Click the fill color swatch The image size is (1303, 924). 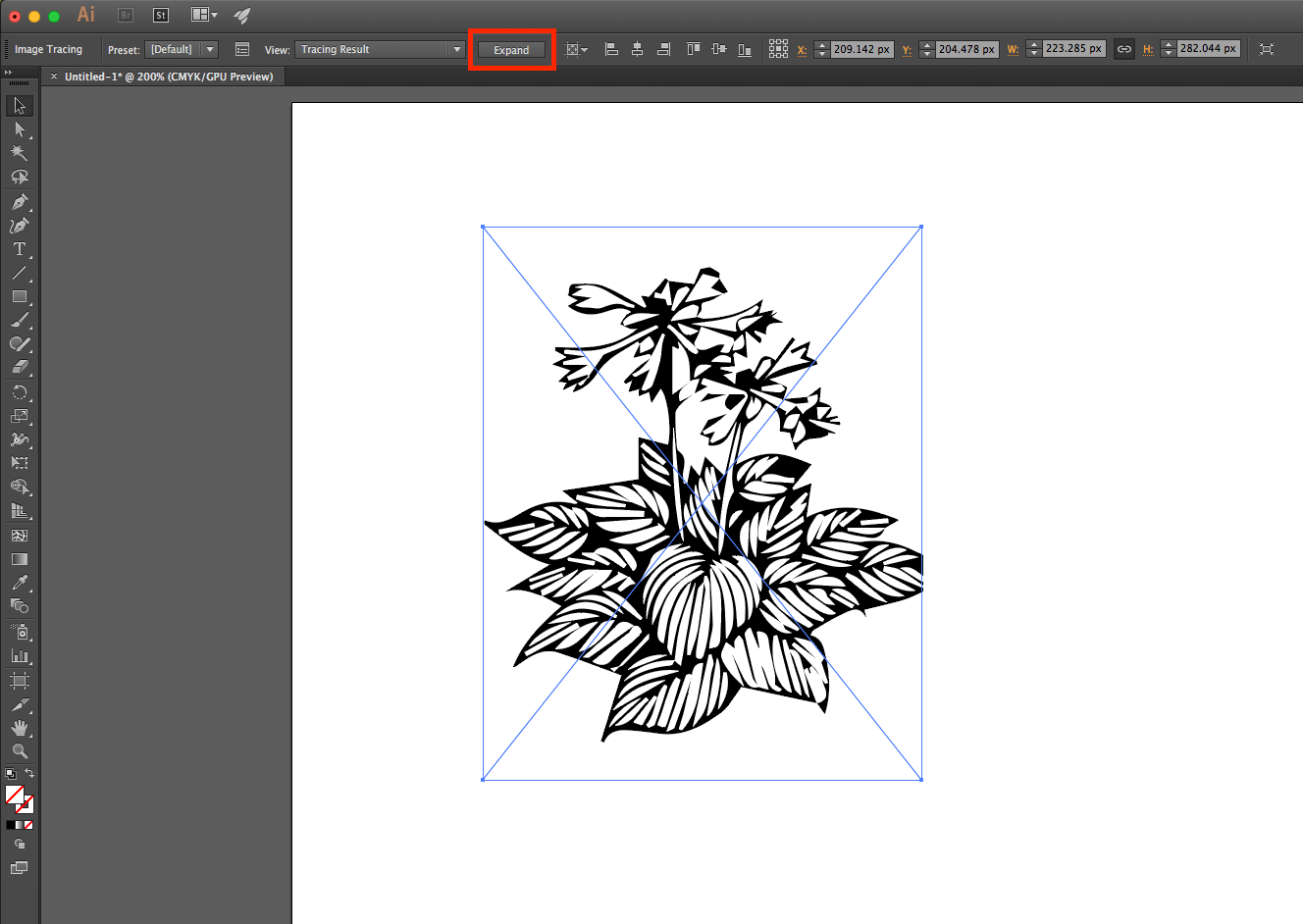[14, 795]
